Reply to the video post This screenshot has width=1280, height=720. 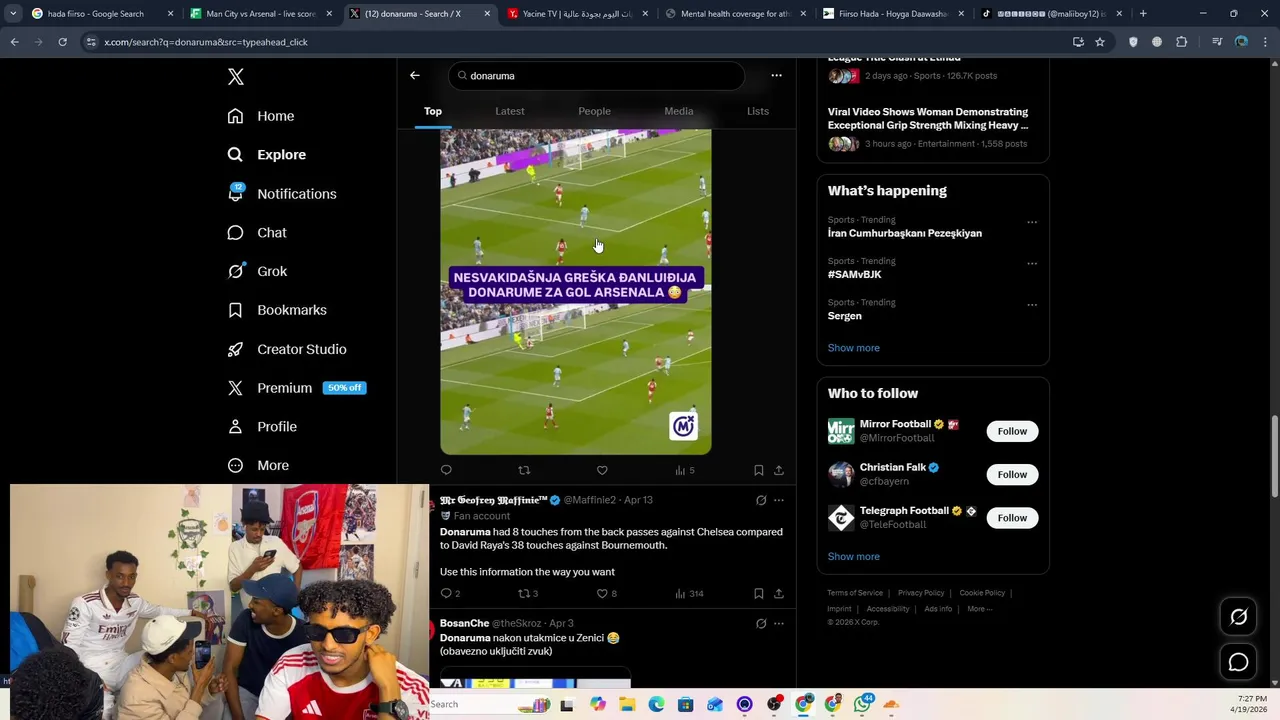click(x=446, y=470)
